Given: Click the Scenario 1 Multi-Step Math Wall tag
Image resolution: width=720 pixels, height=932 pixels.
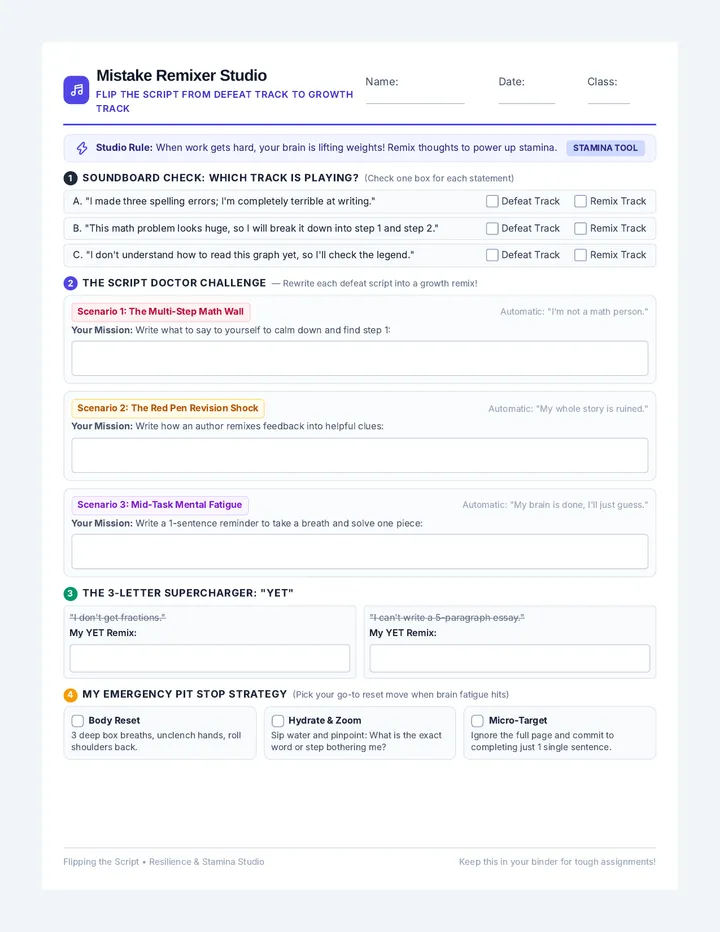Looking at the screenshot, I should click(161, 311).
